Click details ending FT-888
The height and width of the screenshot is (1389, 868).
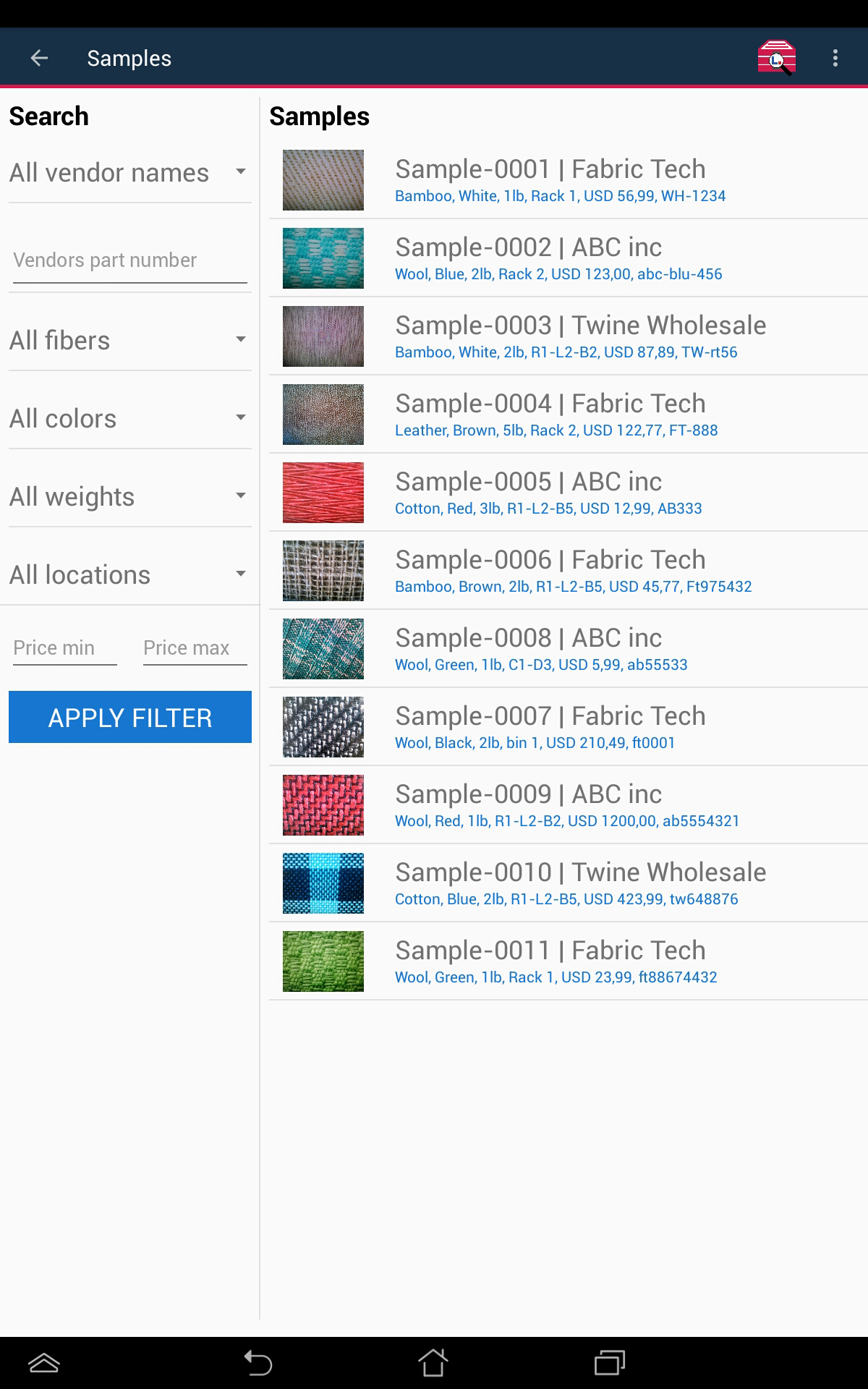click(556, 430)
